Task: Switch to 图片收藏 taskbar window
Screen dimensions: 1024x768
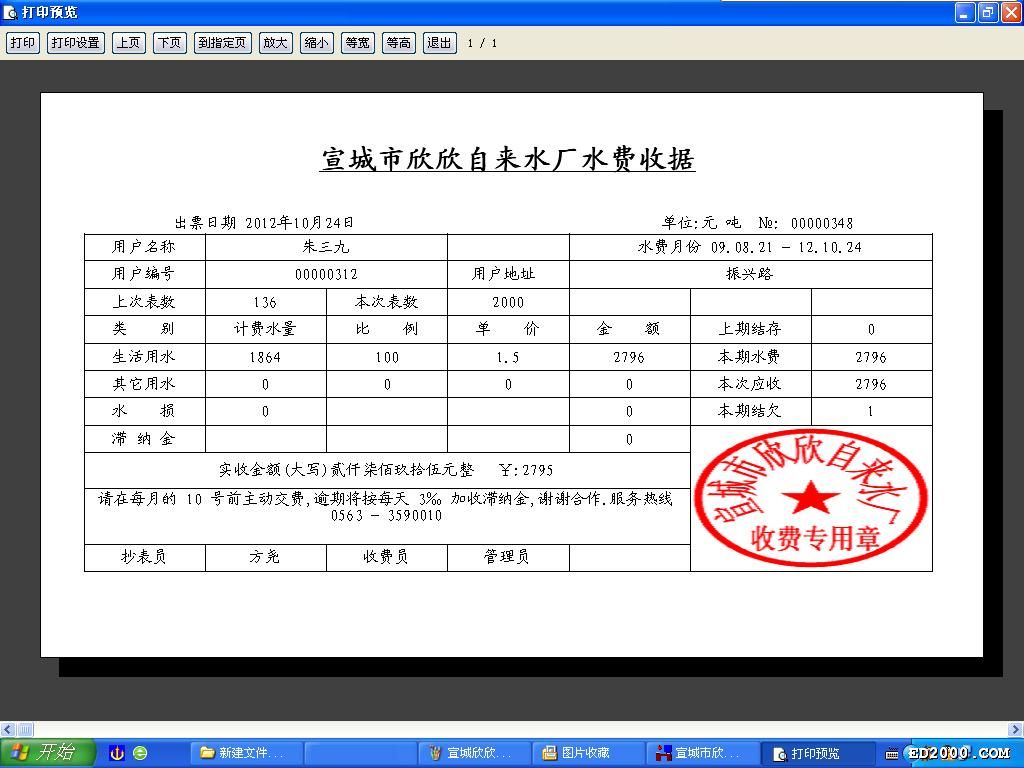Action: 588,753
